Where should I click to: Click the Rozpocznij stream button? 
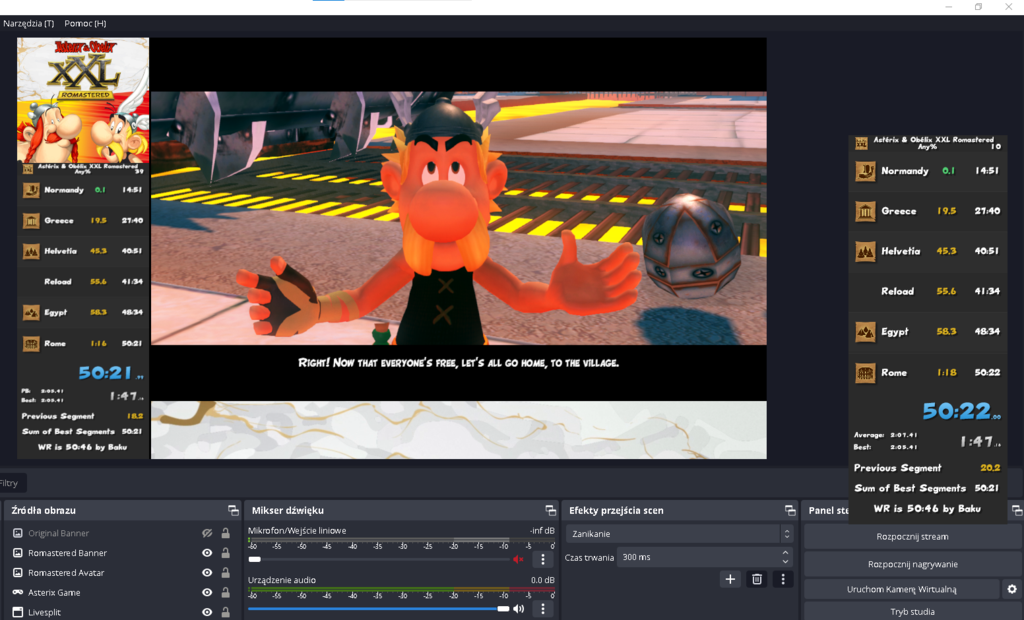tap(912, 536)
